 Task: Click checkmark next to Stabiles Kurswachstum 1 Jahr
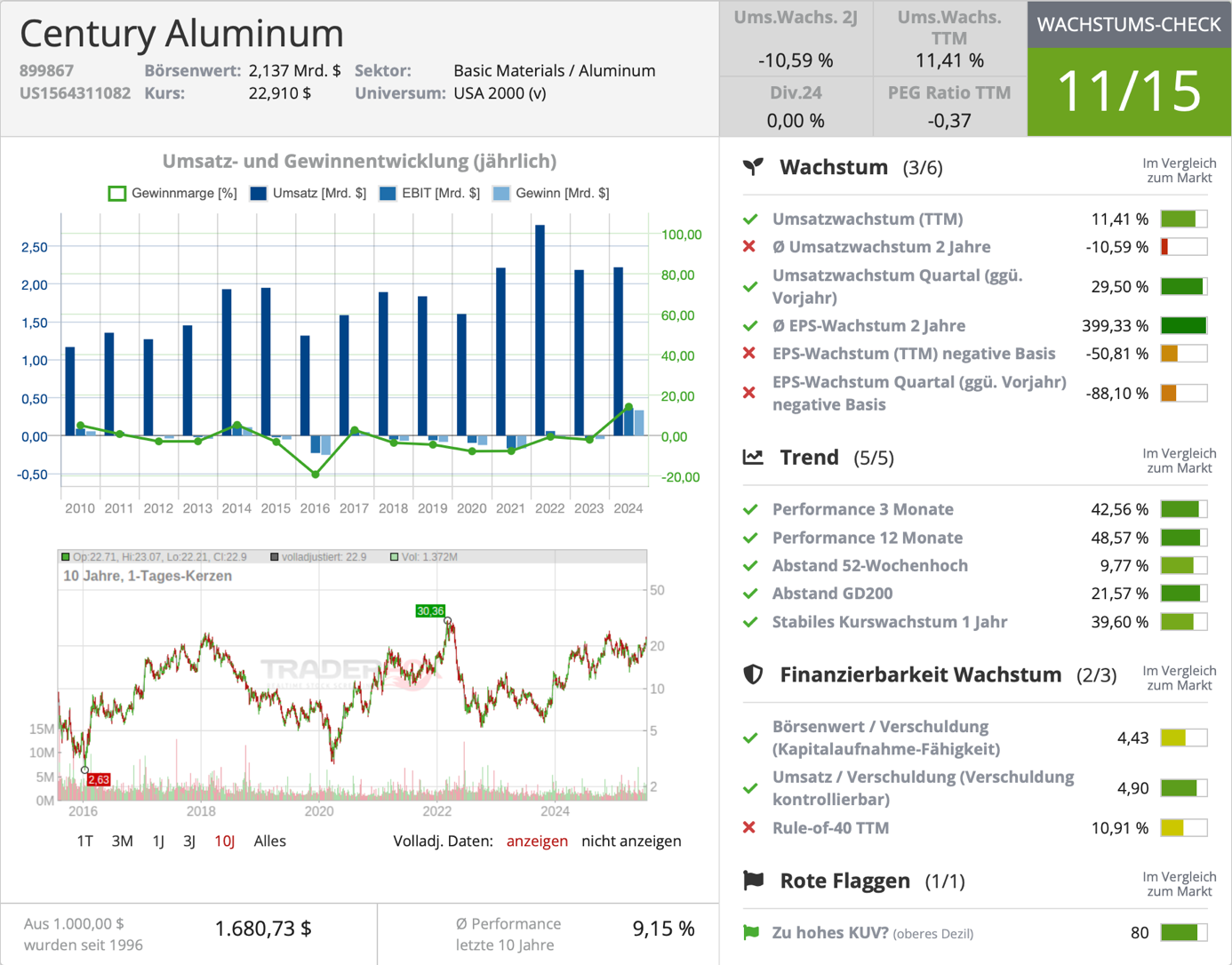pyautogui.click(x=750, y=622)
